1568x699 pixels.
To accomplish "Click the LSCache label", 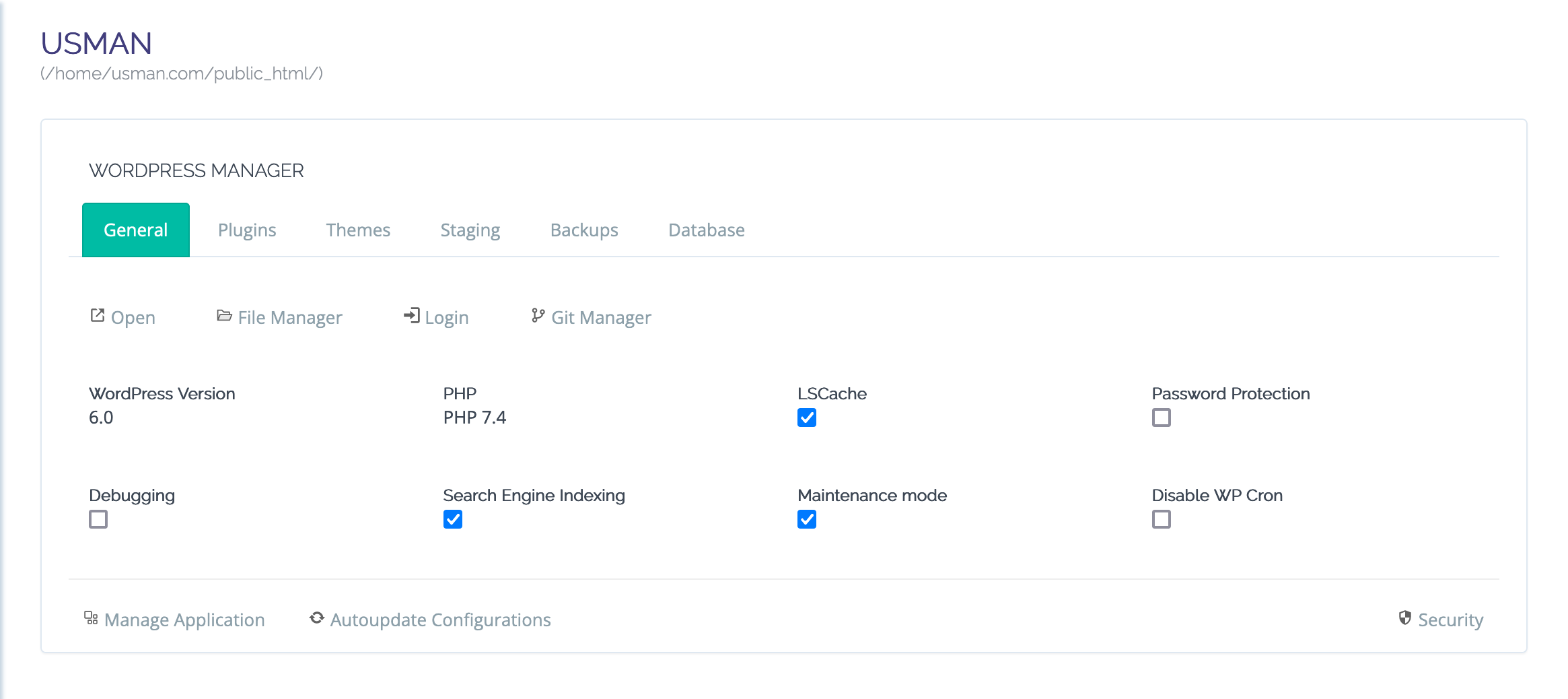I will [832, 393].
